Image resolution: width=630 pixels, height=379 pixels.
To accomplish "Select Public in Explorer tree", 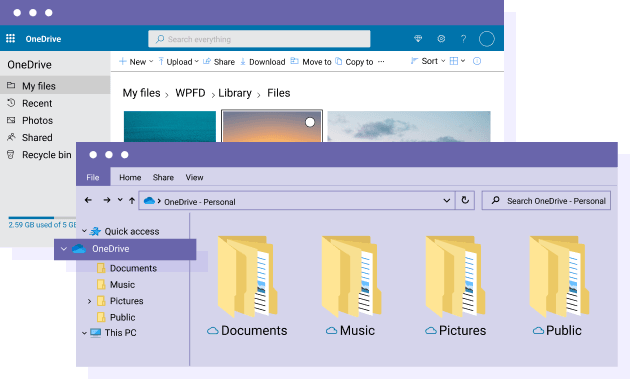I will 123,317.
